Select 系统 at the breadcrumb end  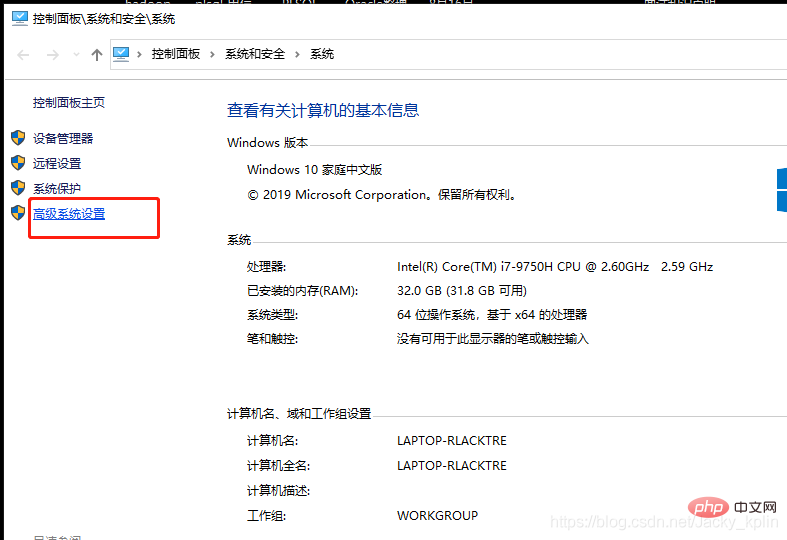point(322,54)
